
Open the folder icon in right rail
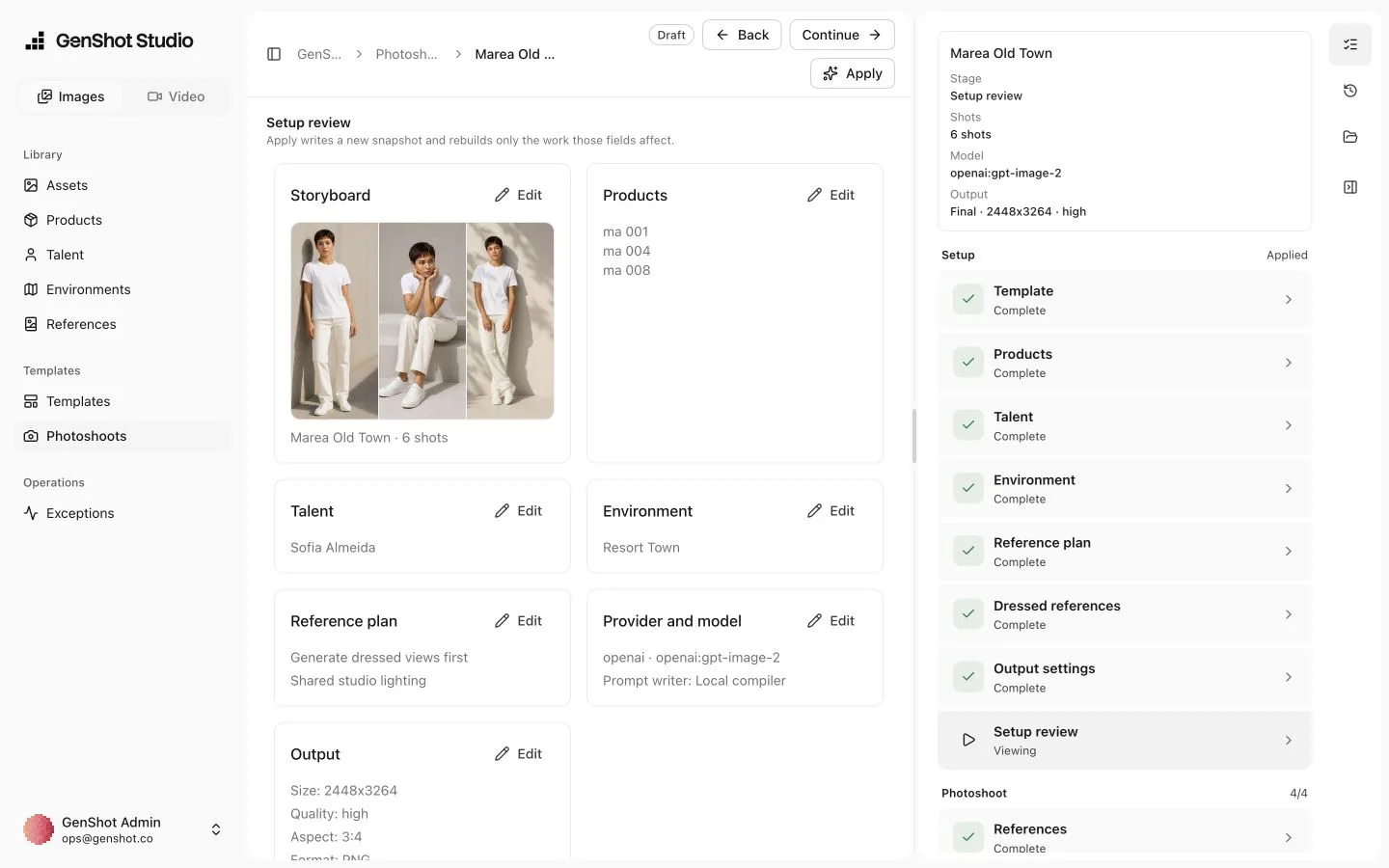click(x=1350, y=137)
